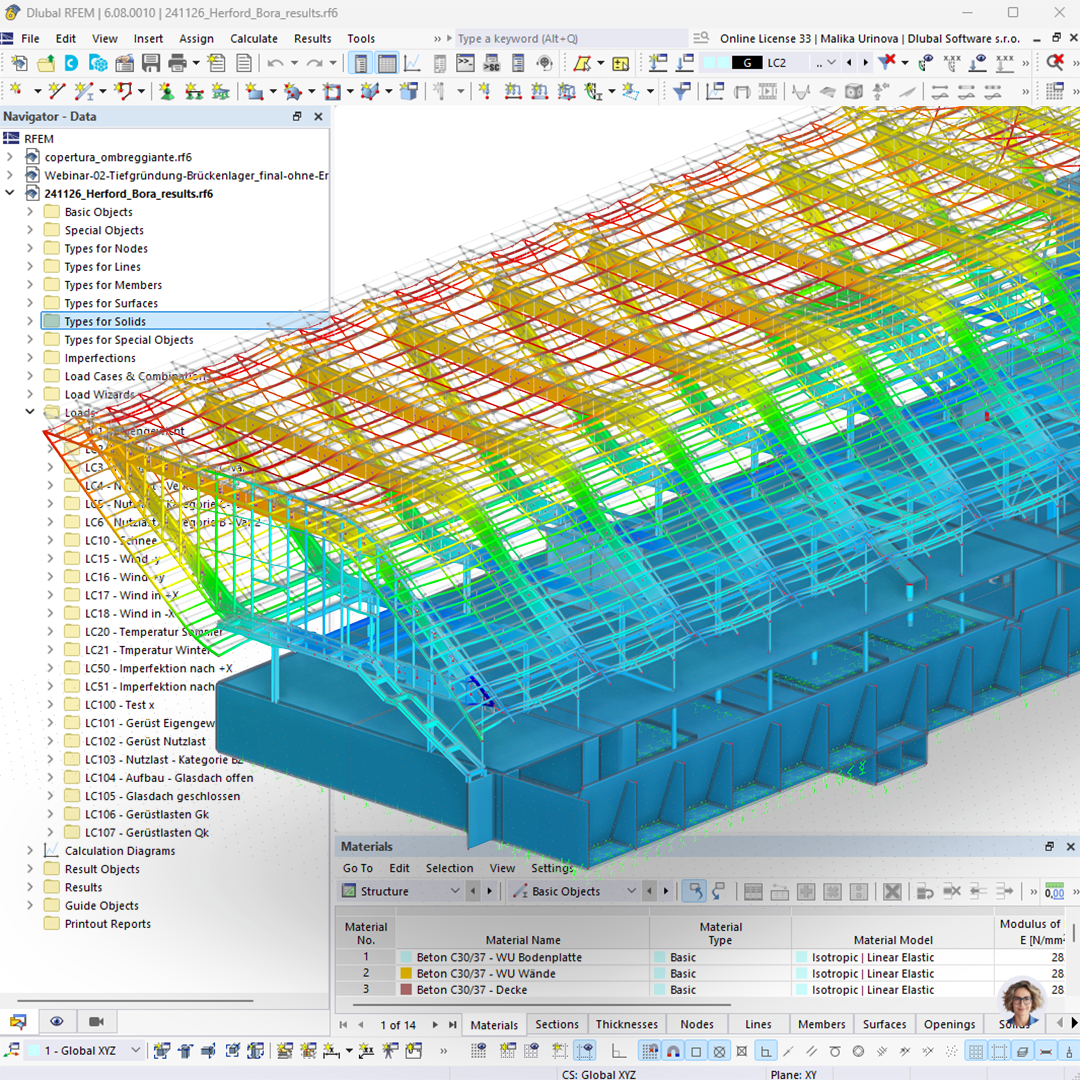Open the console window icon
Image resolution: width=1080 pixels, height=1080 pixels.
pos(466,63)
